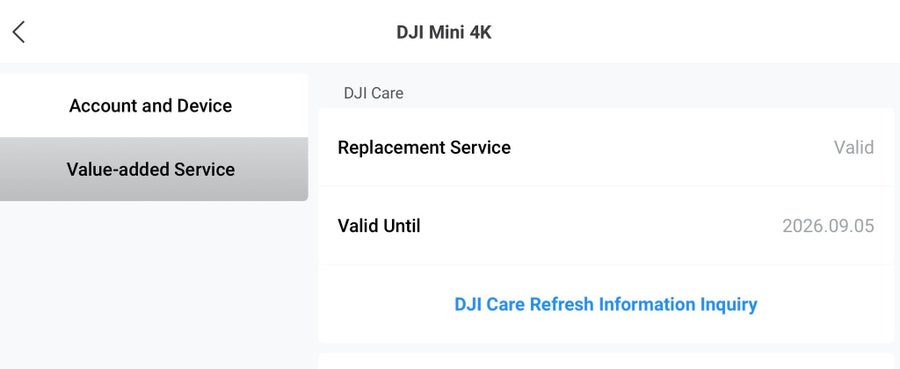The width and height of the screenshot is (900, 369).
Task: Click the 2026.09.05 expiry date
Action: click(828, 226)
